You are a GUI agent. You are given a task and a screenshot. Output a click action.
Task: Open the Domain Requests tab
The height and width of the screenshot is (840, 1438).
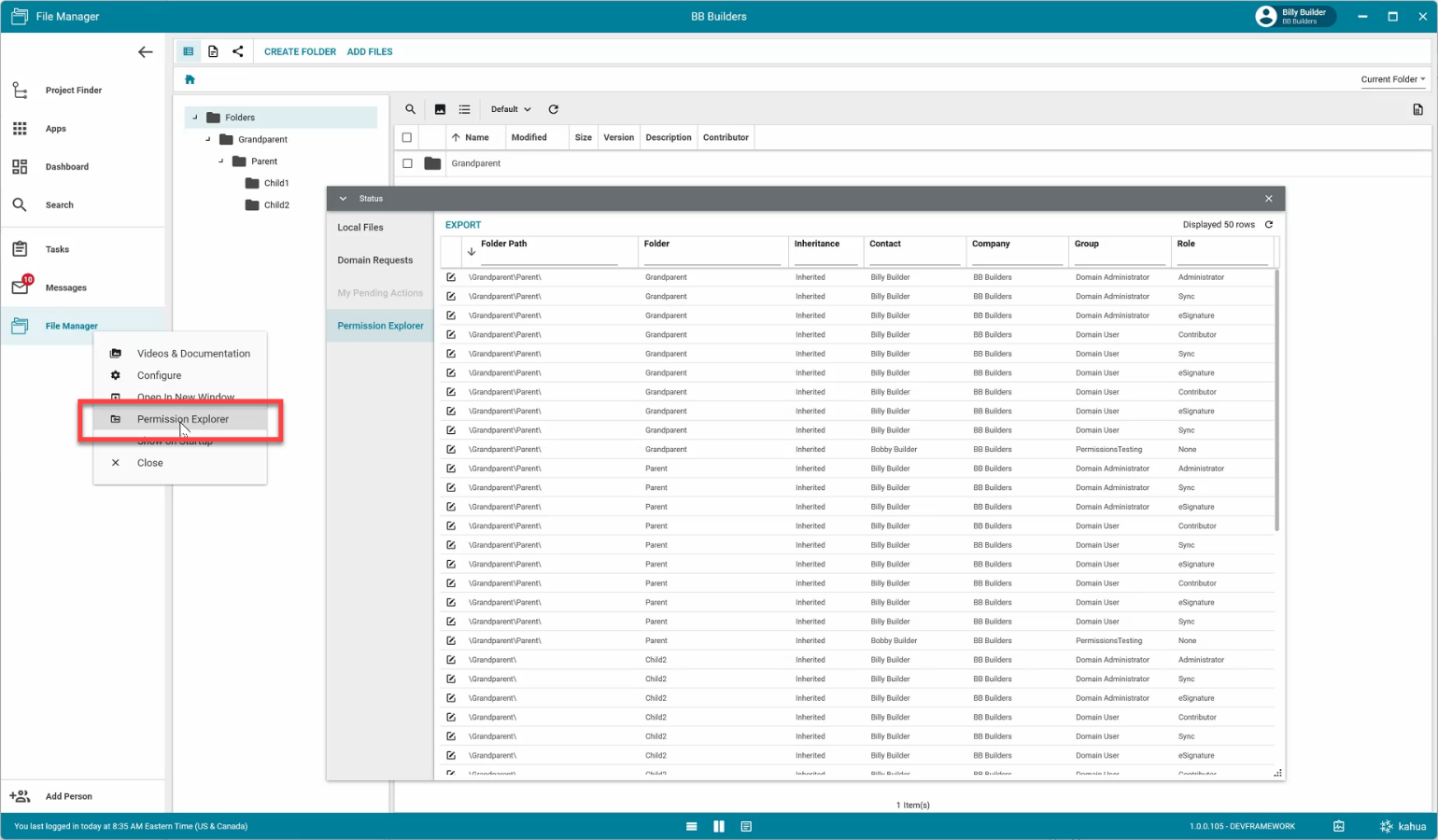click(374, 260)
